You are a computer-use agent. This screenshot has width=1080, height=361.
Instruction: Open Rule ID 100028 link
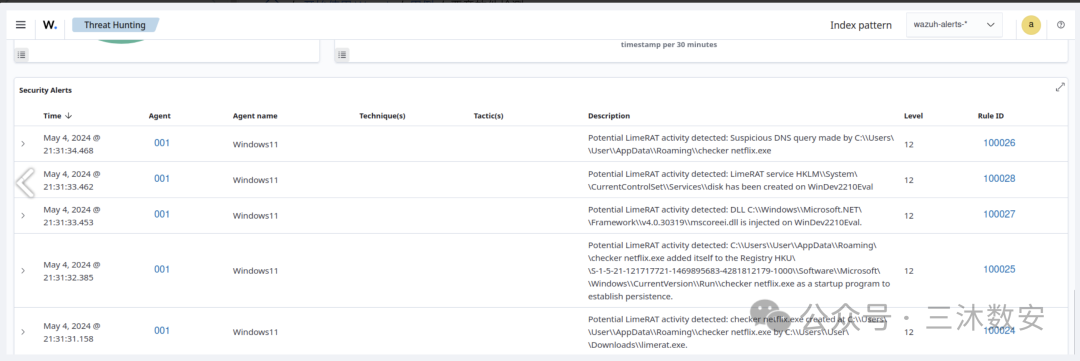(x=999, y=179)
